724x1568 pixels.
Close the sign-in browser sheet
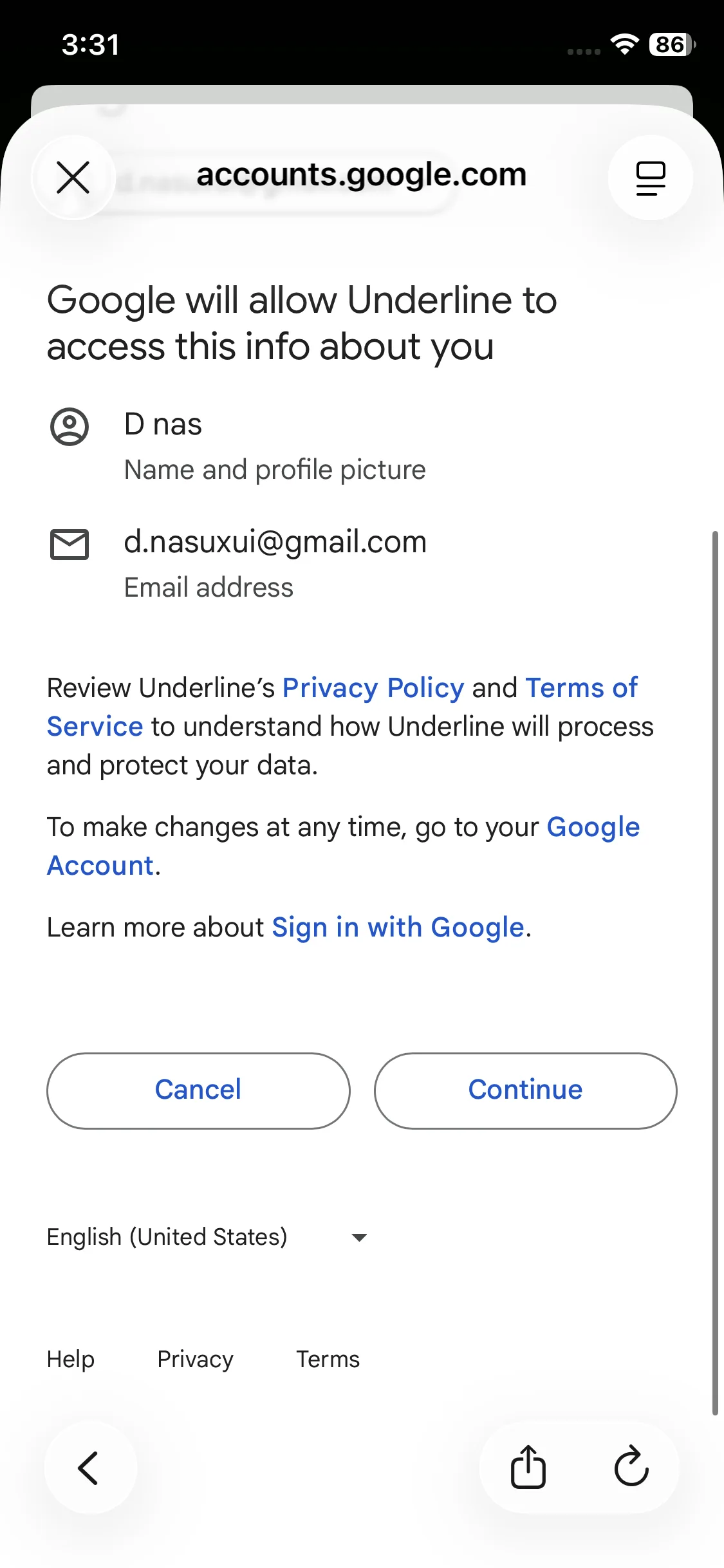click(73, 178)
